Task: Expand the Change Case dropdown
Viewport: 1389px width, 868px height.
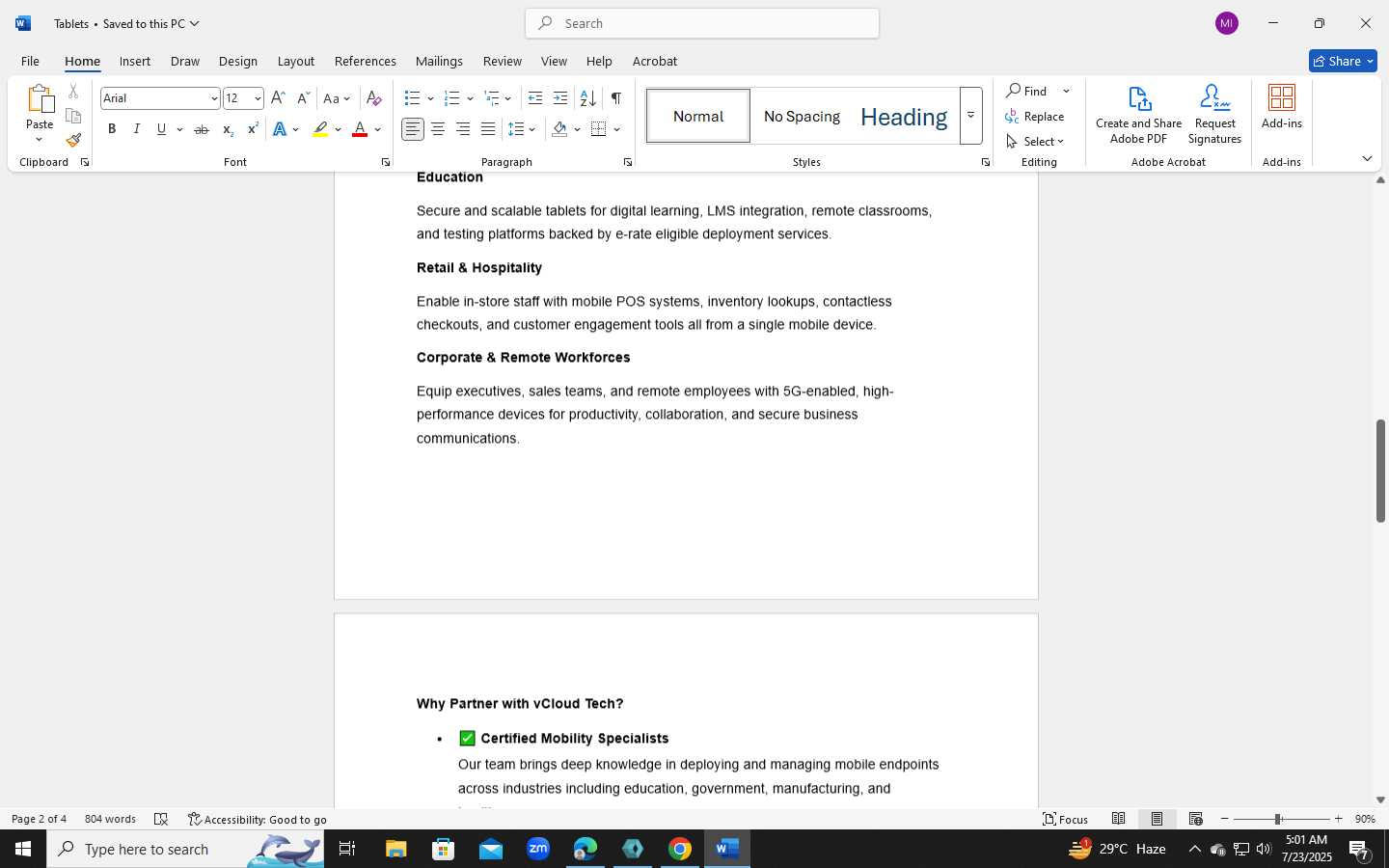Action: click(x=347, y=98)
